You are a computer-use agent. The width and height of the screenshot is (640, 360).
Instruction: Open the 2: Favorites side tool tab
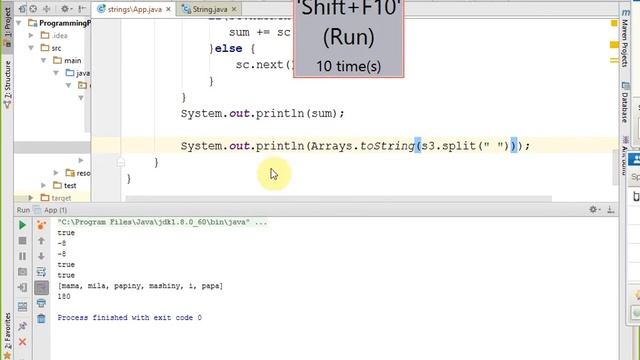click(7, 336)
